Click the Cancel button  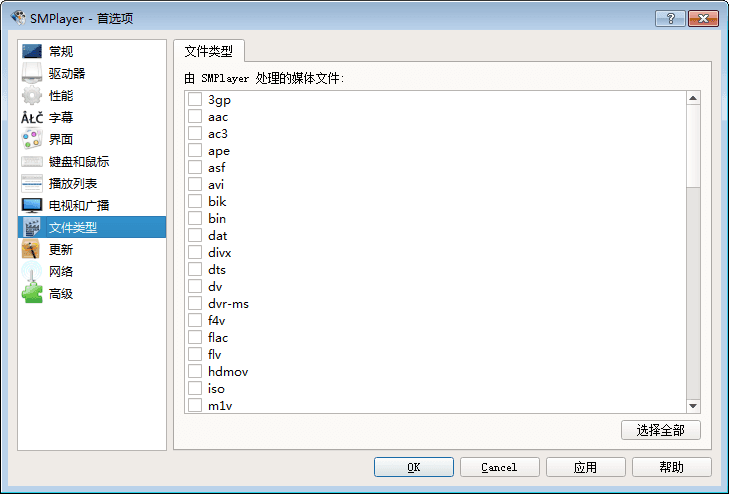point(500,467)
